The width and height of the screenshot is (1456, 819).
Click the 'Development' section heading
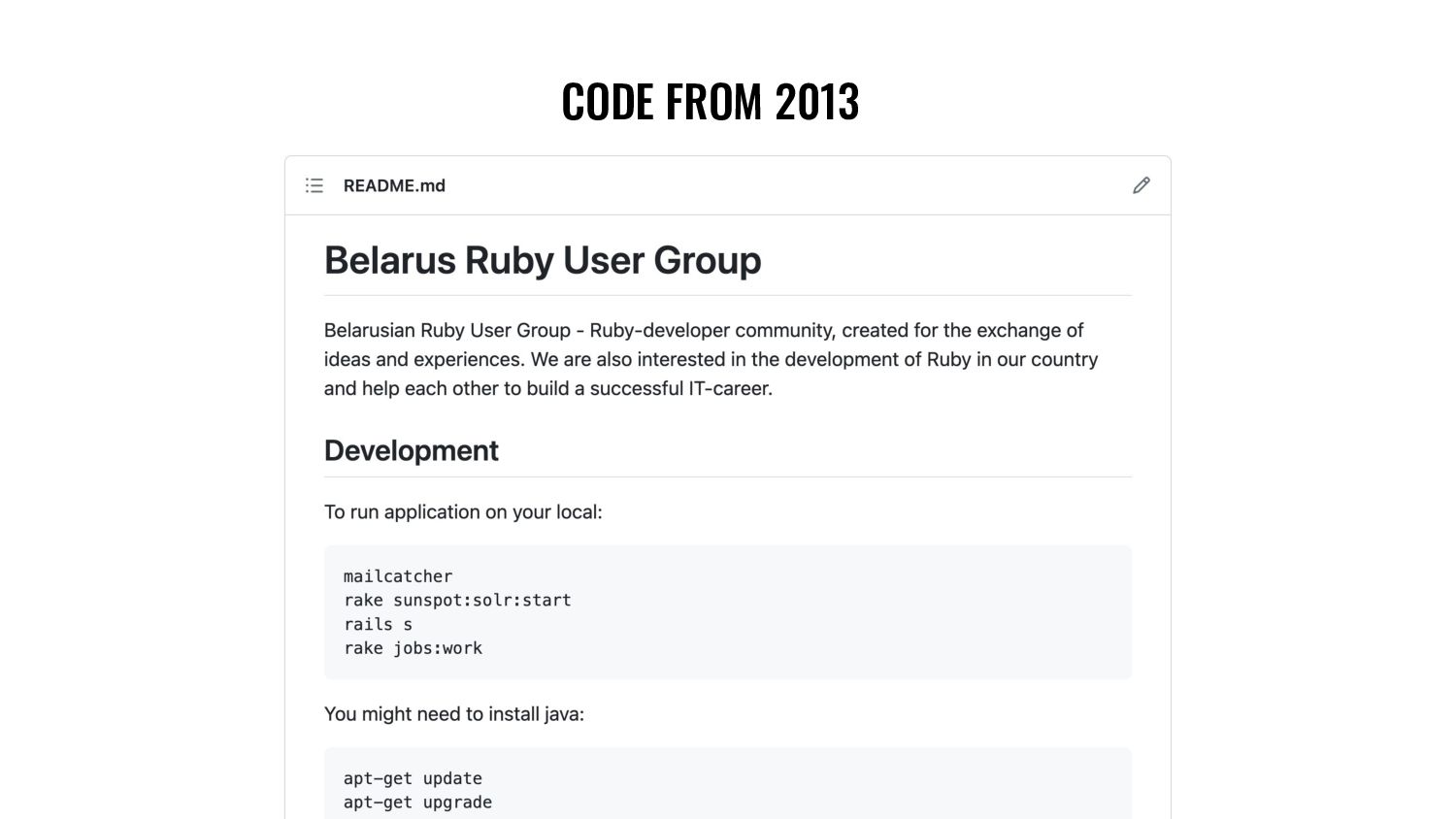[412, 450]
